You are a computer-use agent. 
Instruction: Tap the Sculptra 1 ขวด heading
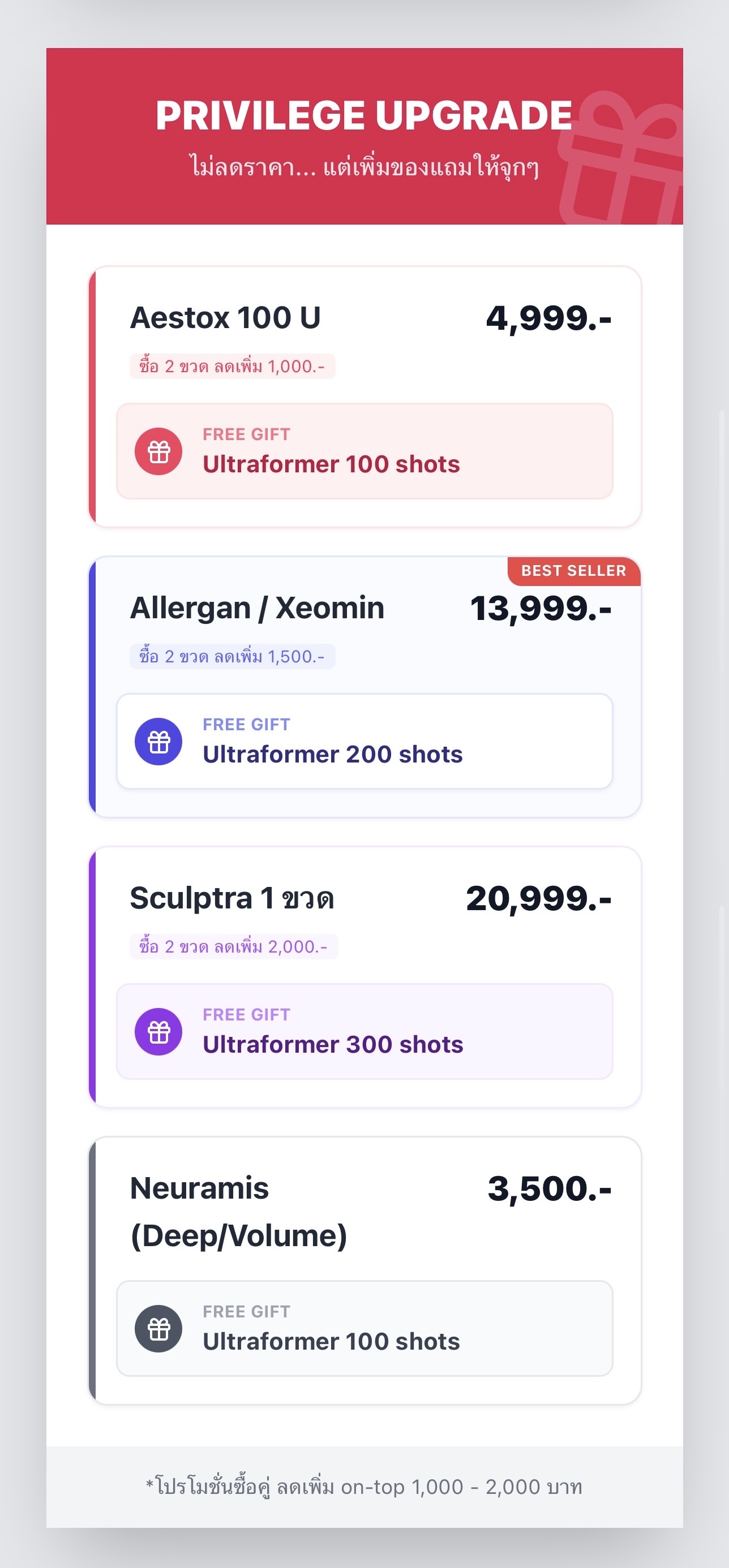click(232, 898)
